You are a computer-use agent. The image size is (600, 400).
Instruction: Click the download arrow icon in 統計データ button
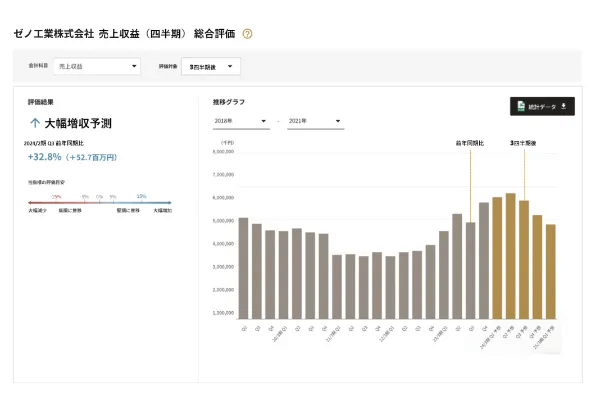(x=563, y=106)
